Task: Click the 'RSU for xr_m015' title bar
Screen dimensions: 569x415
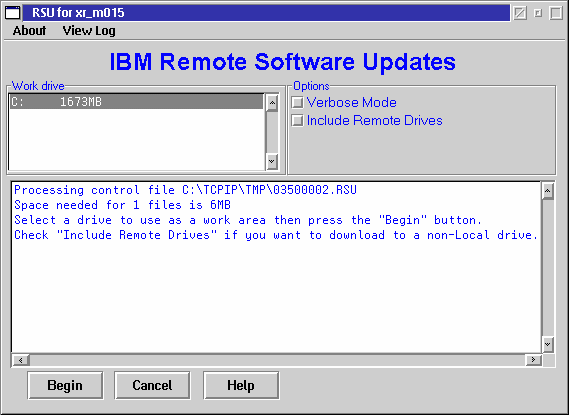Action: pos(266,13)
